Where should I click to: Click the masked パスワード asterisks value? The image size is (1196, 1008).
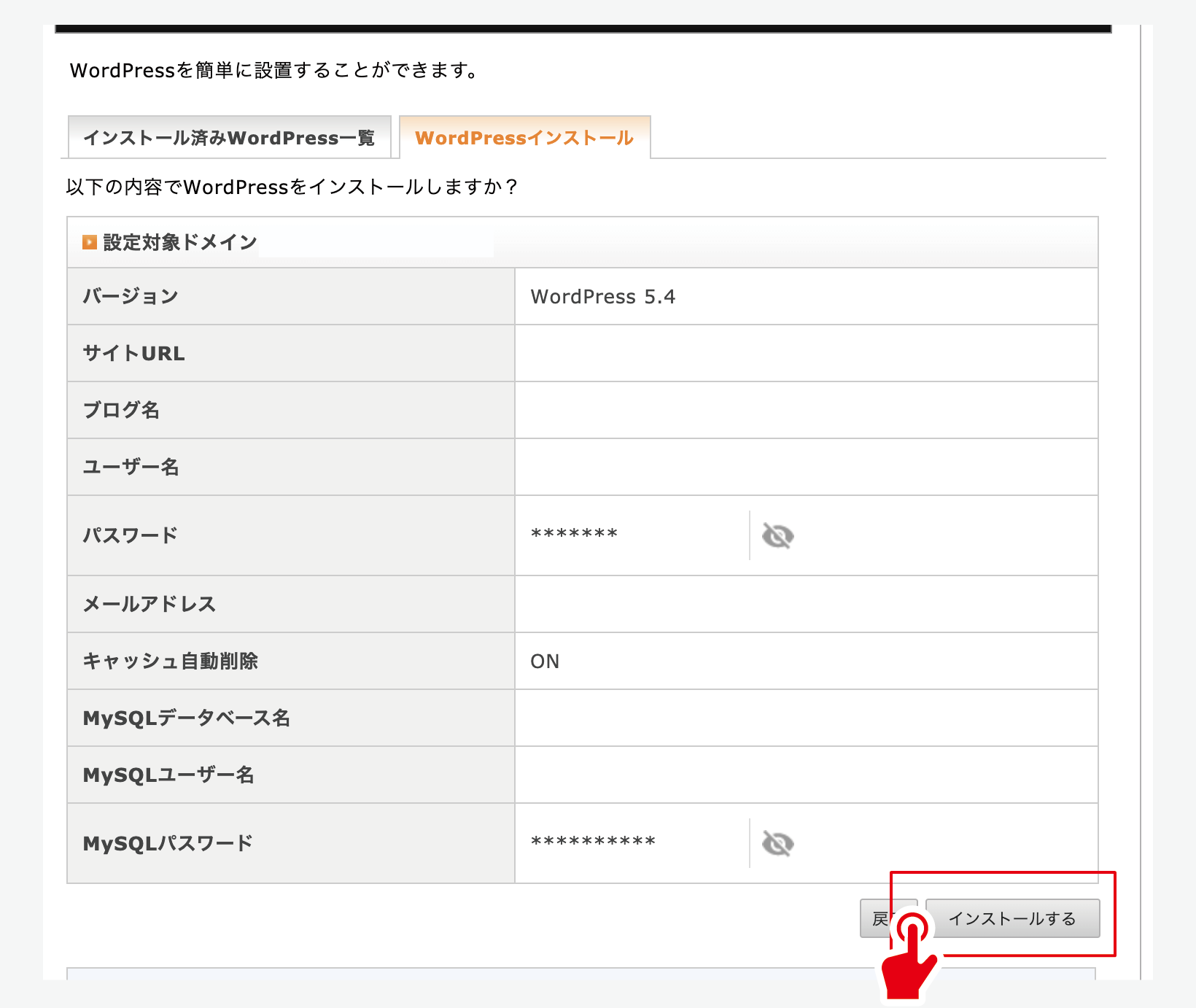574,535
